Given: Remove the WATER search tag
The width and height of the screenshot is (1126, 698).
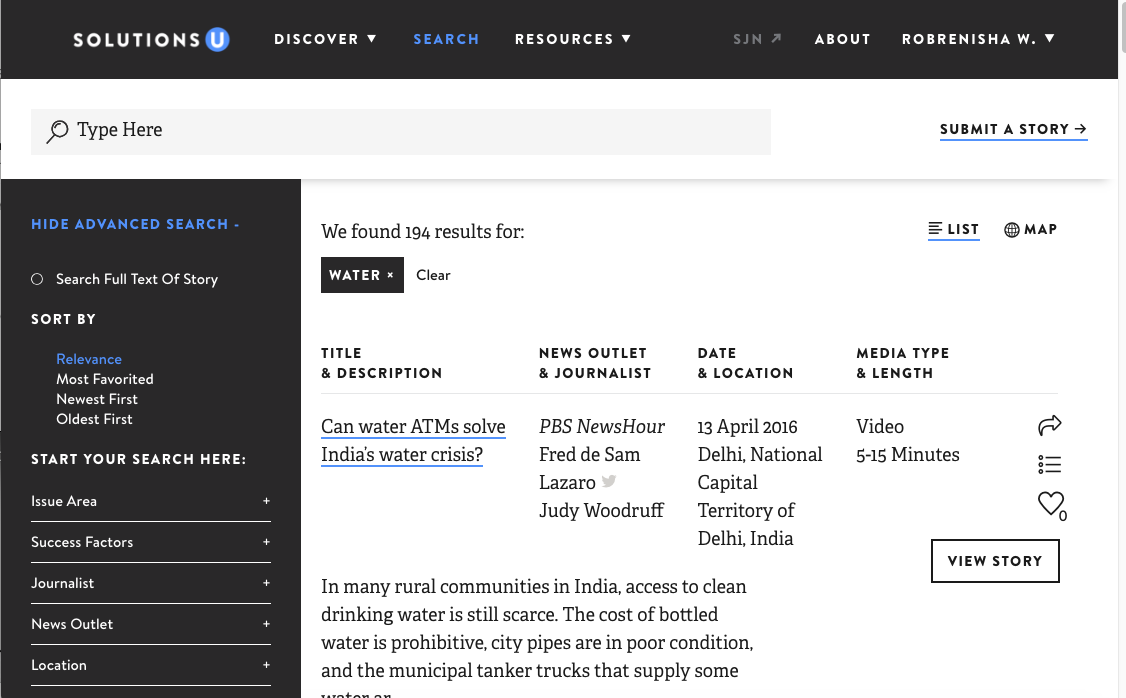Looking at the screenshot, I should tap(390, 275).
